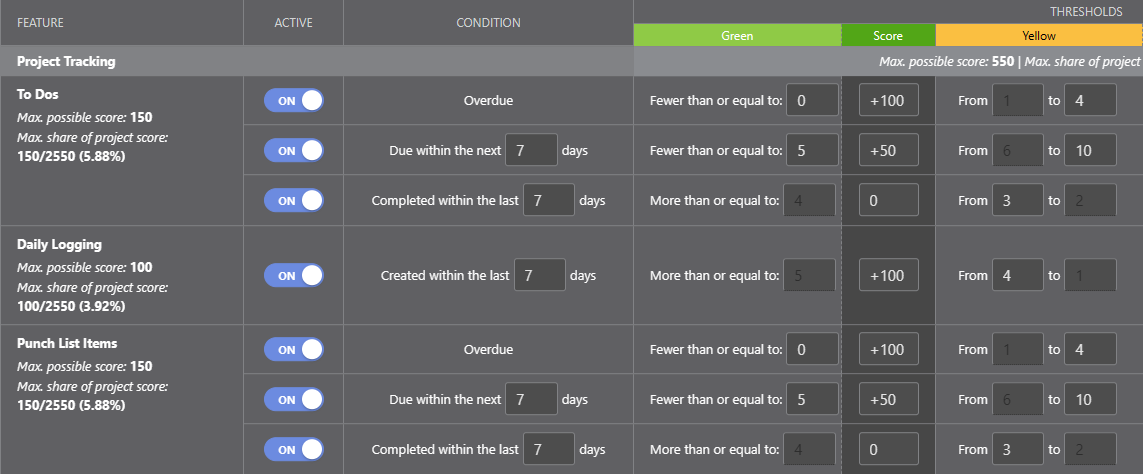Toggle the Daily Logging active switch
Screen dimensions: 1143x474
pos(293,275)
